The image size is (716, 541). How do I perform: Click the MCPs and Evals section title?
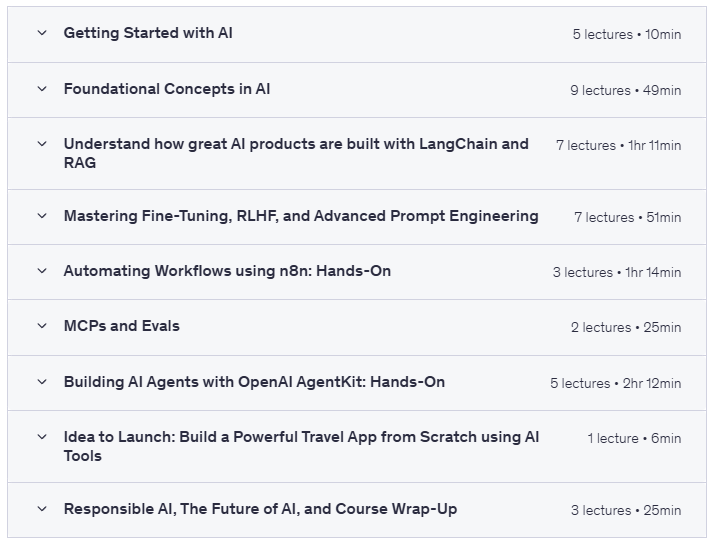click(122, 326)
